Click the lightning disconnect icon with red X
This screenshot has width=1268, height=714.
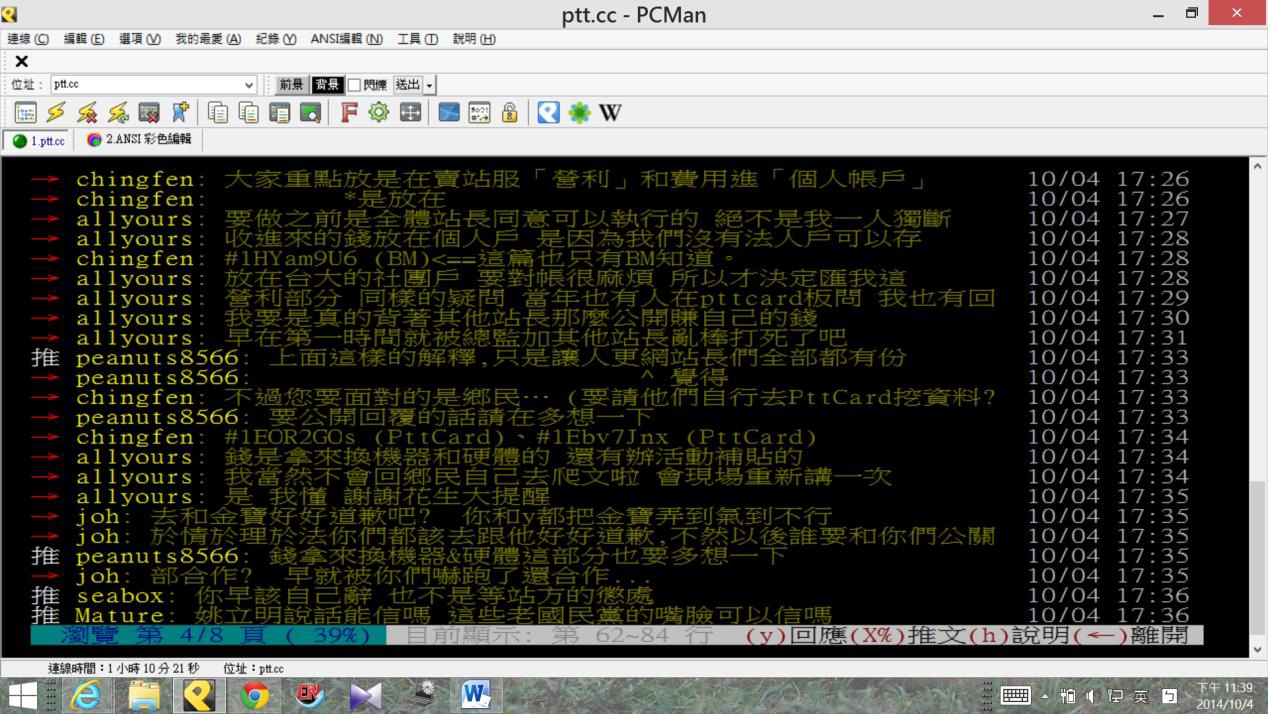tap(87, 113)
